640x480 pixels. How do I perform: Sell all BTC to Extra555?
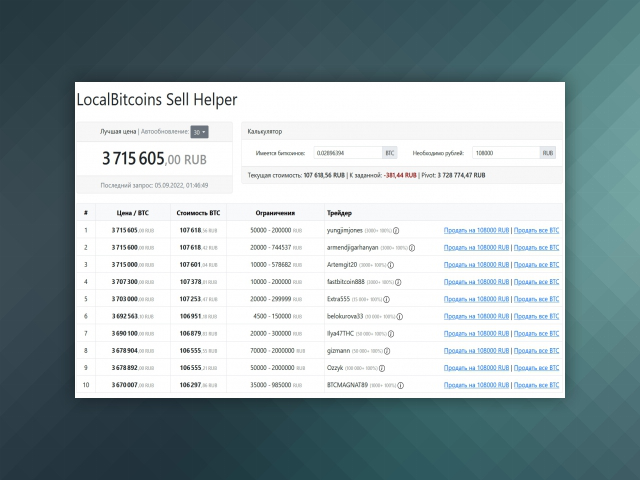536,299
